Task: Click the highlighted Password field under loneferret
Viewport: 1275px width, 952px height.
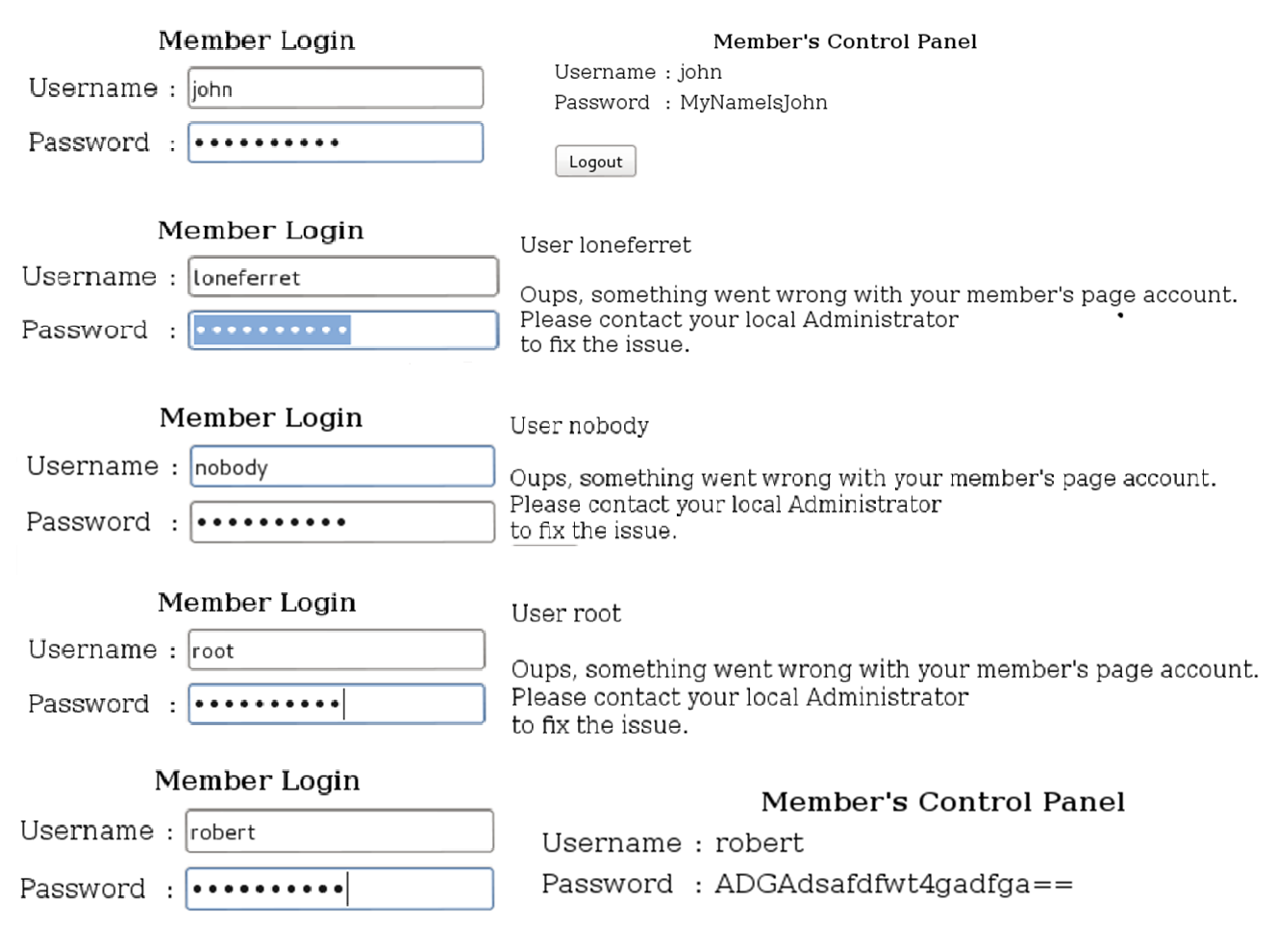Action: tap(342, 330)
